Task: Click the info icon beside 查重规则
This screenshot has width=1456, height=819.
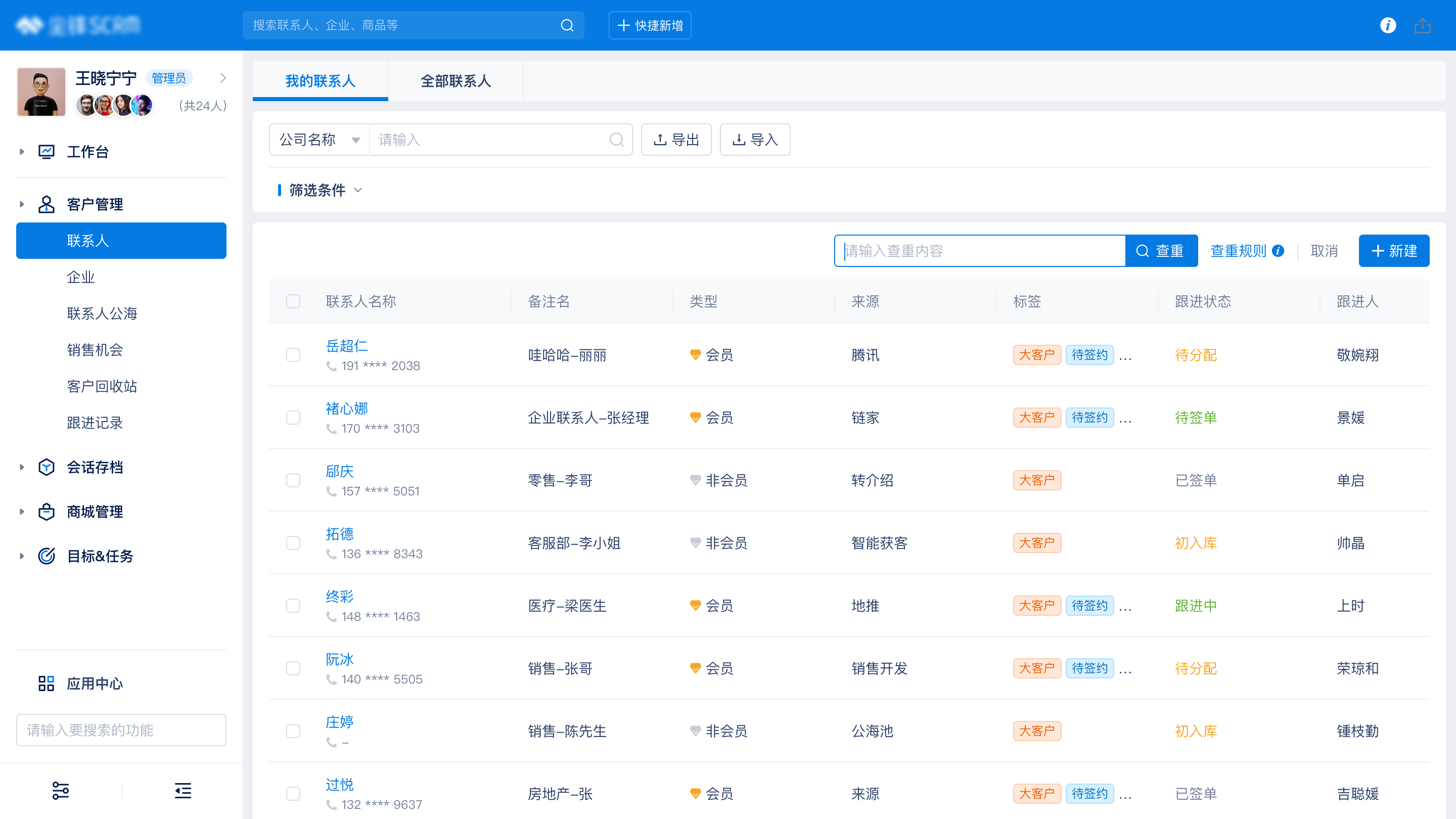Action: (1278, 251)
